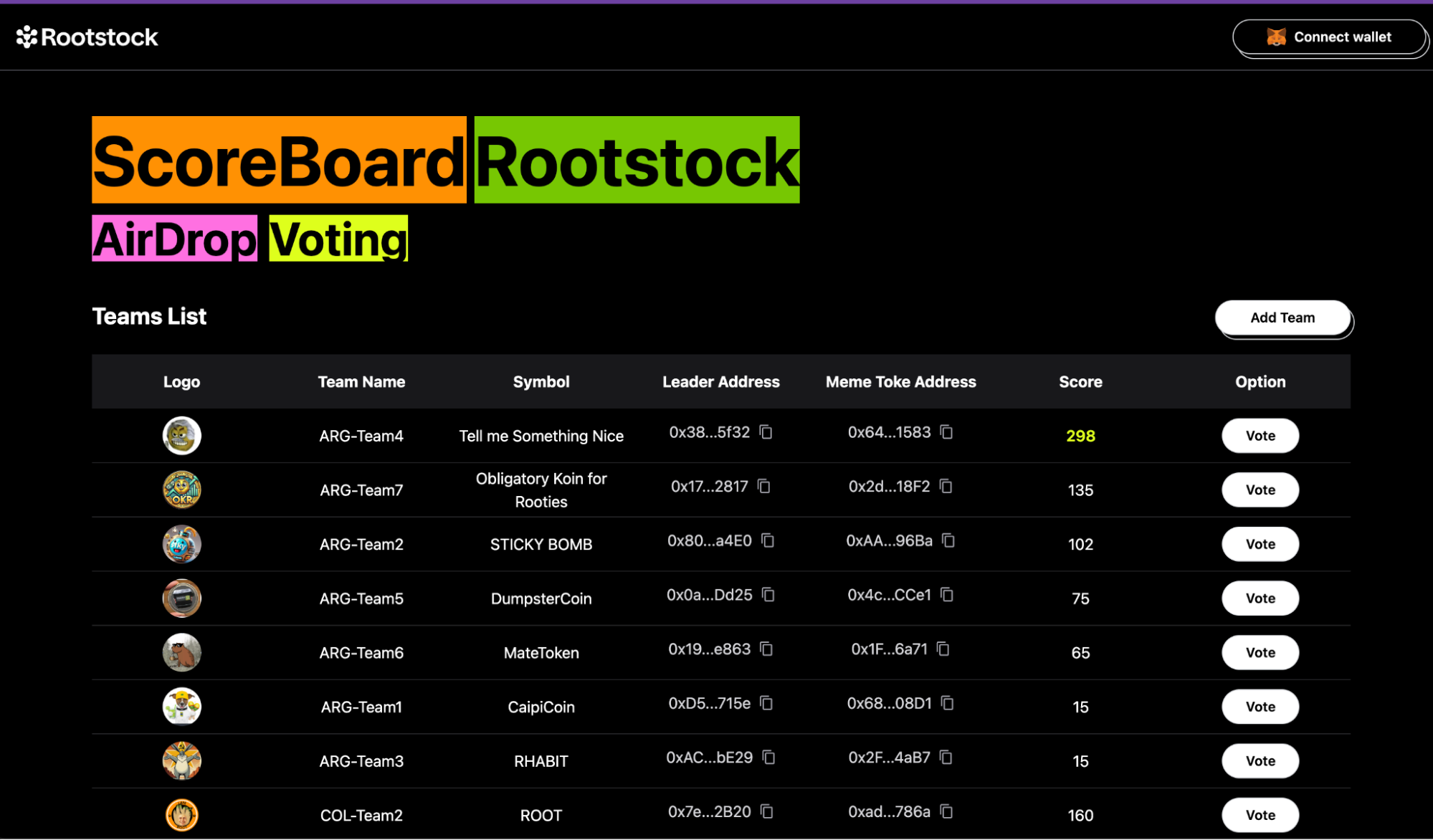1433x840 pixels.
Task: Copy ARG-Team7 leader address 0x17...2817
Action: (x=764, y=487)
